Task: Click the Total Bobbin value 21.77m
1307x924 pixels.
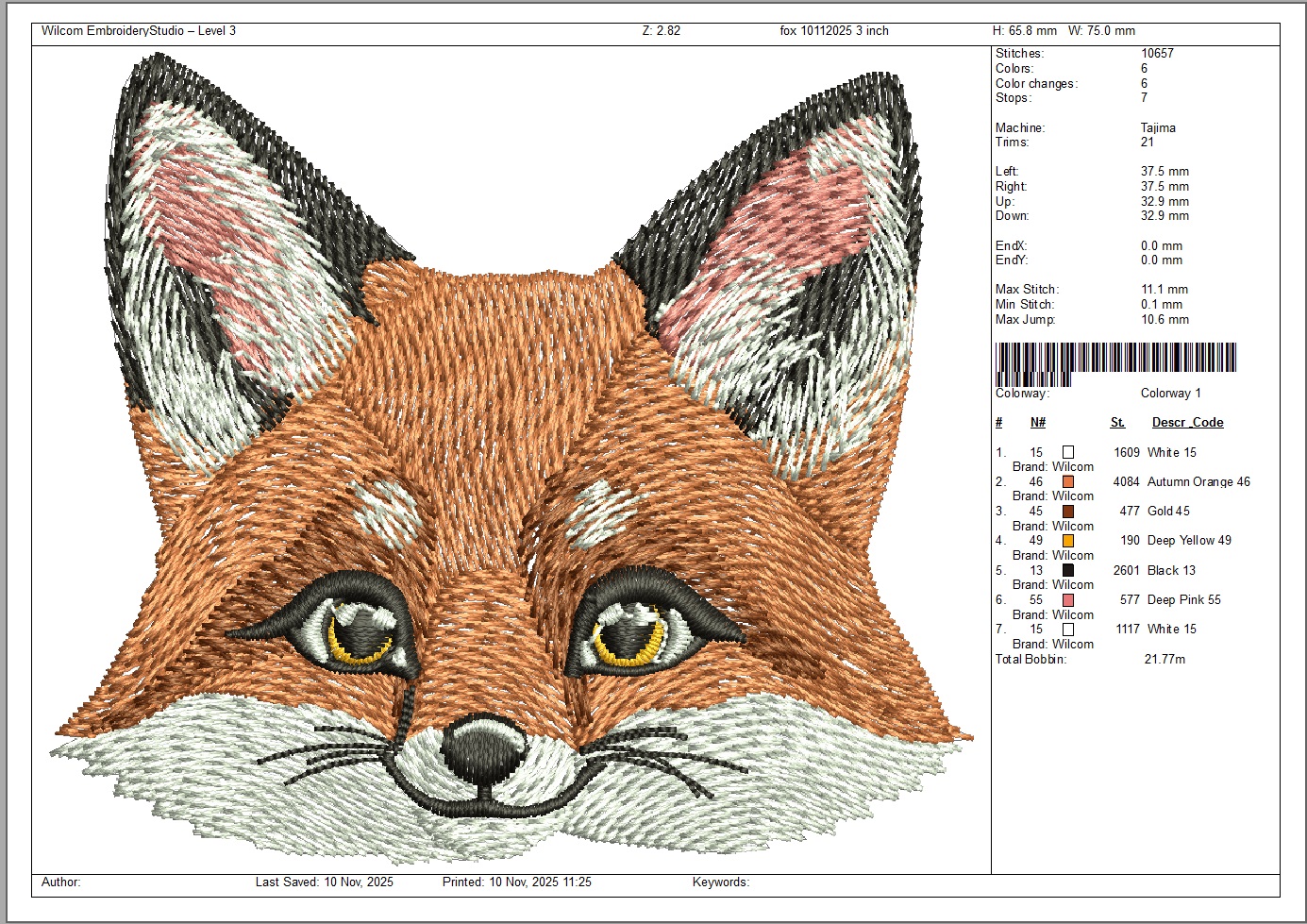Action: [x=1165, y=659]
